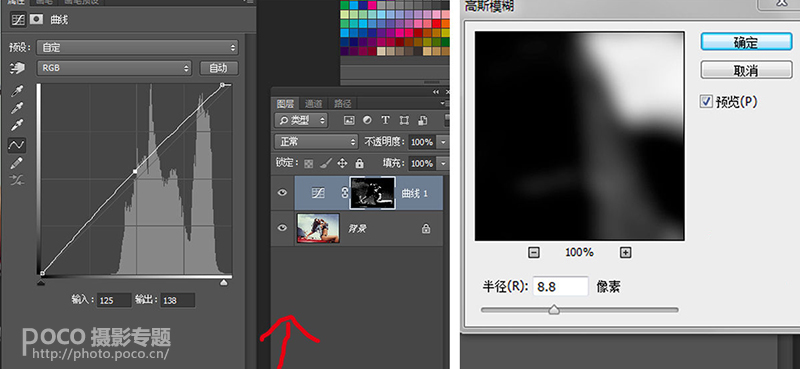The height and width of the screenshot is (369, 800).
Task: Click the 输入 field showing 125
Action: [114, 300]
